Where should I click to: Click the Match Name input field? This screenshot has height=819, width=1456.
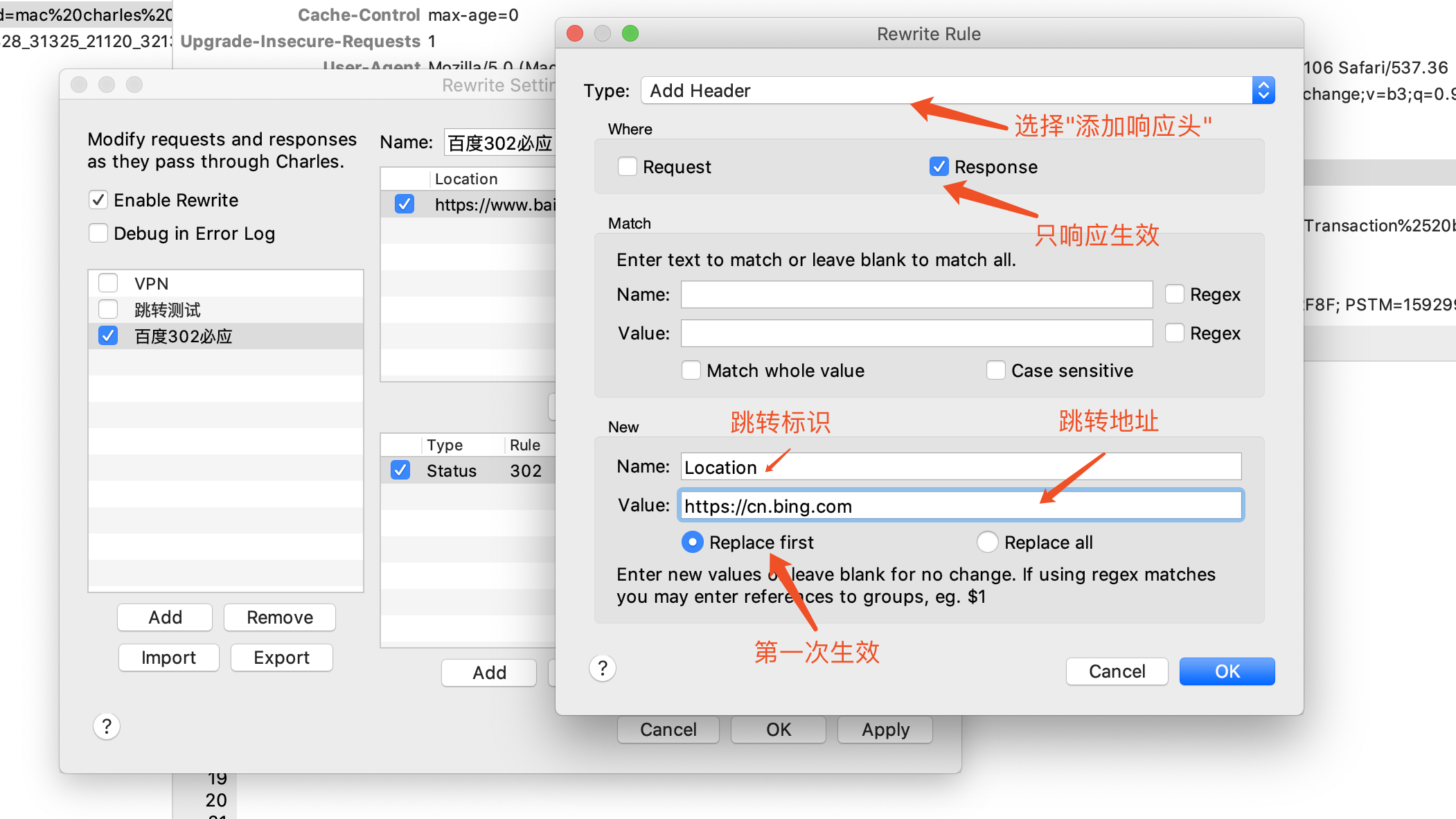[916, 294]
